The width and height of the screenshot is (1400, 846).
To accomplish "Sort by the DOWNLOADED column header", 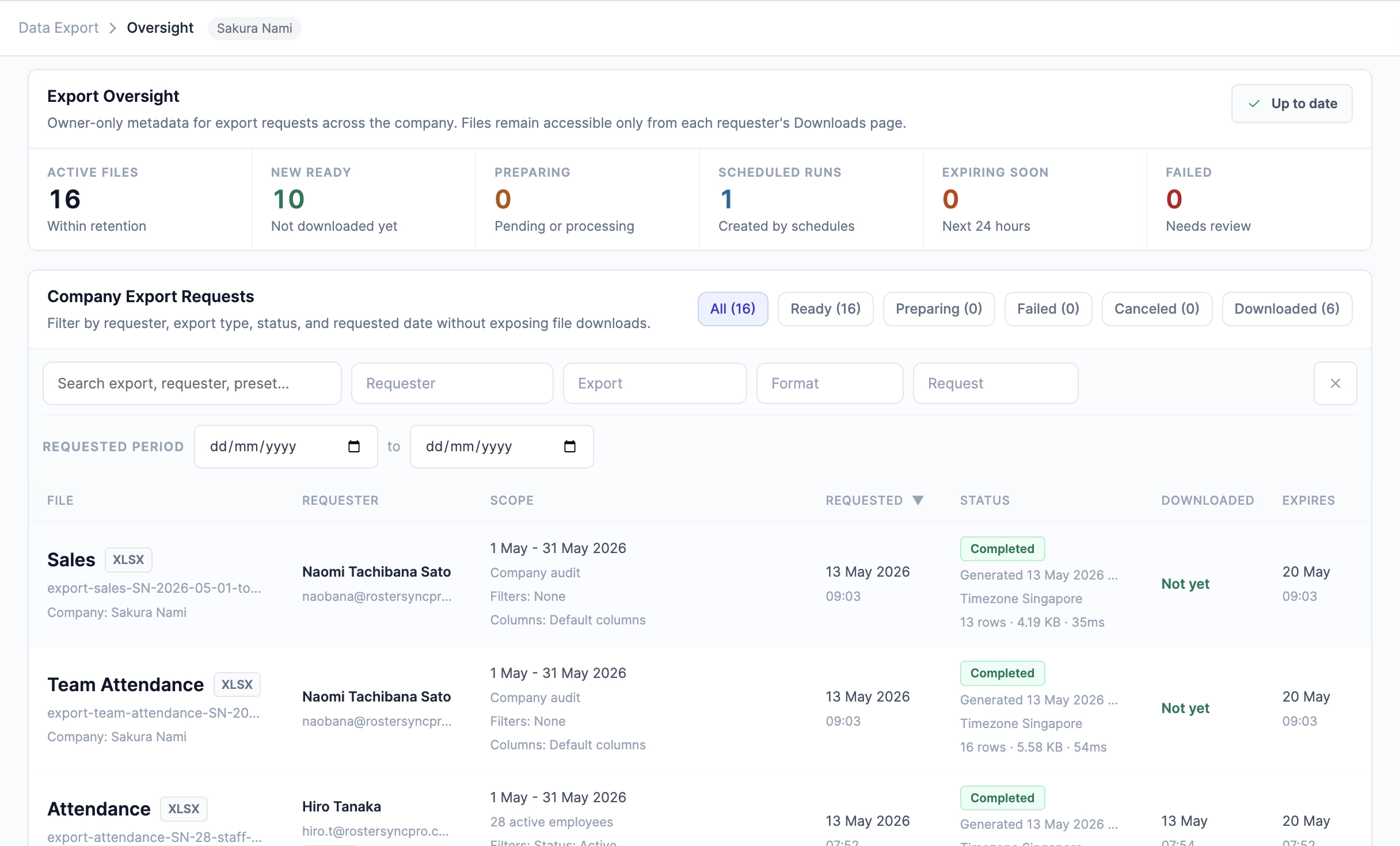I will [1208, 500].
